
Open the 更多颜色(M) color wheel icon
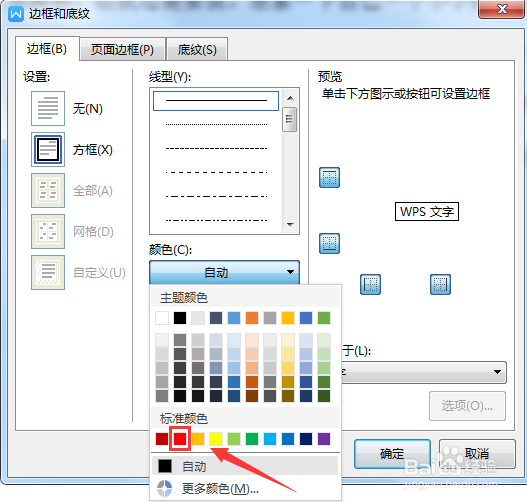click(x=164, y=489)
